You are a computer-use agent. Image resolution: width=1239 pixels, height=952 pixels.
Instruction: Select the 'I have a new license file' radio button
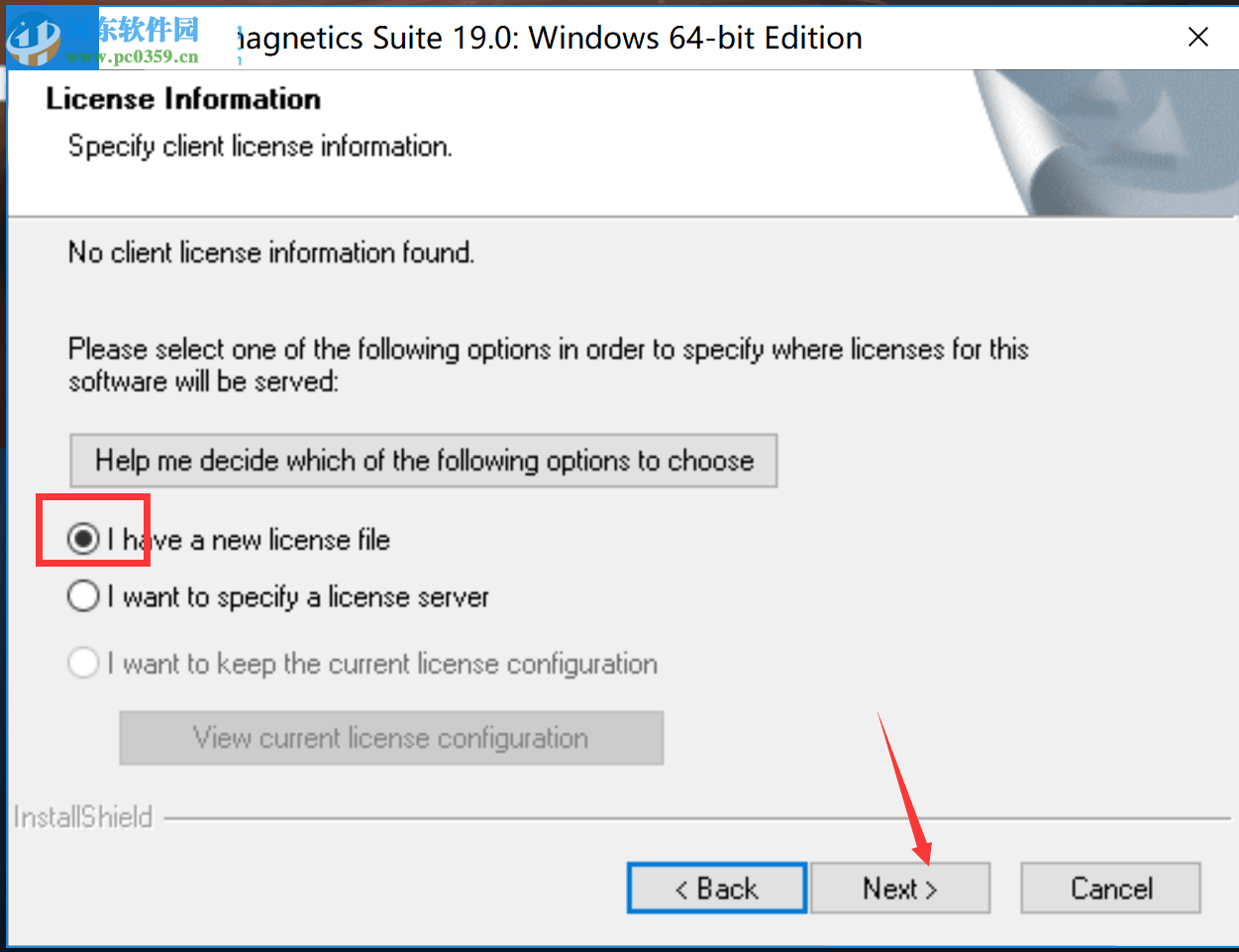pos(83,539)
